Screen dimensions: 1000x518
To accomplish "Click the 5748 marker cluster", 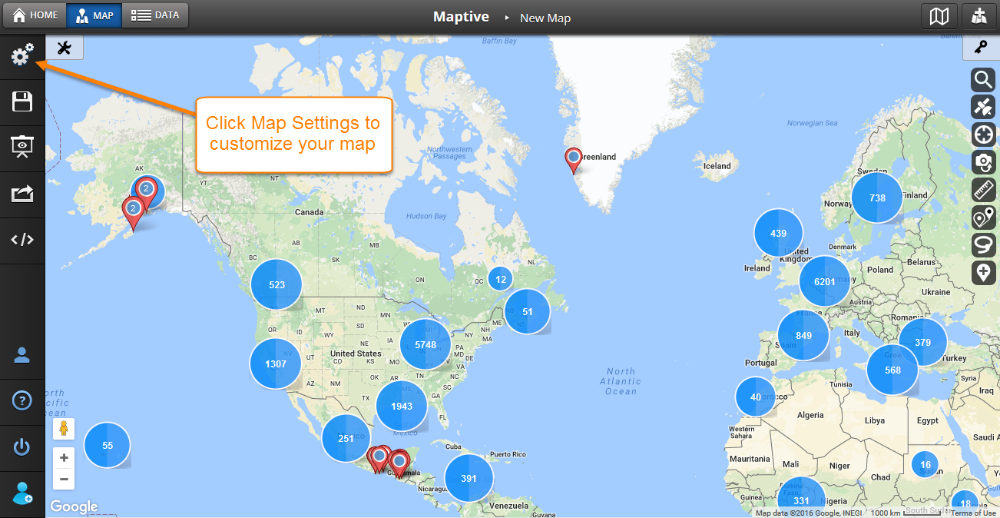I will pos(425,344).
